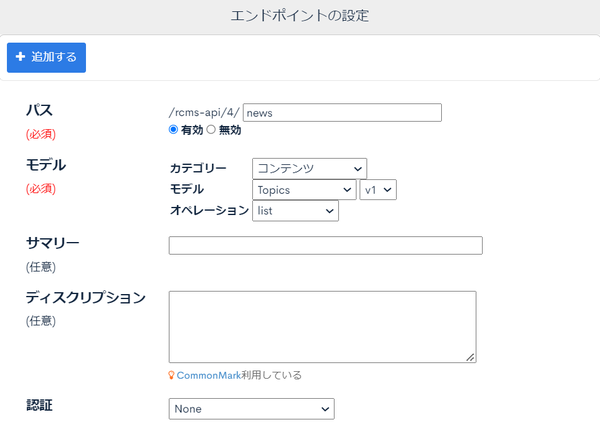Open the CommonMark link
This screenshot has height=432, width=600.
click(x=209, y=375)
